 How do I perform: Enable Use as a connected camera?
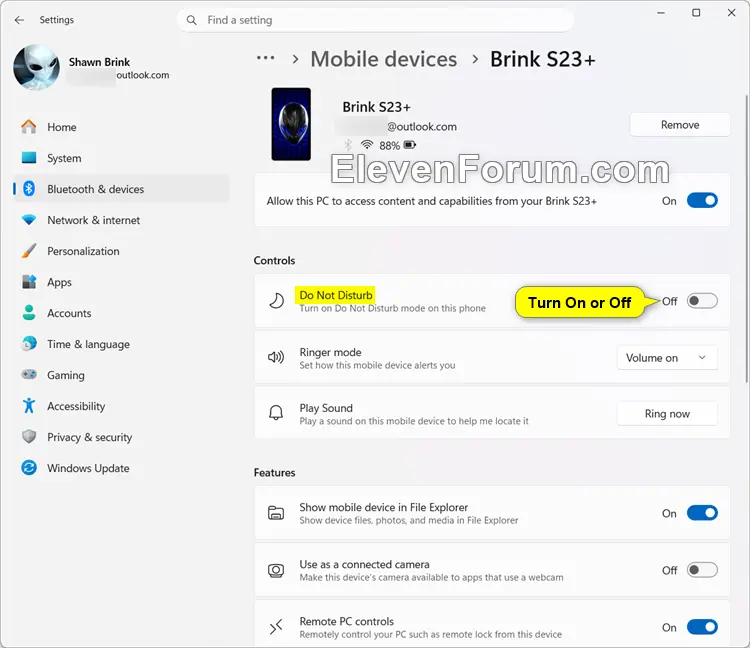[x=702, y=570]
